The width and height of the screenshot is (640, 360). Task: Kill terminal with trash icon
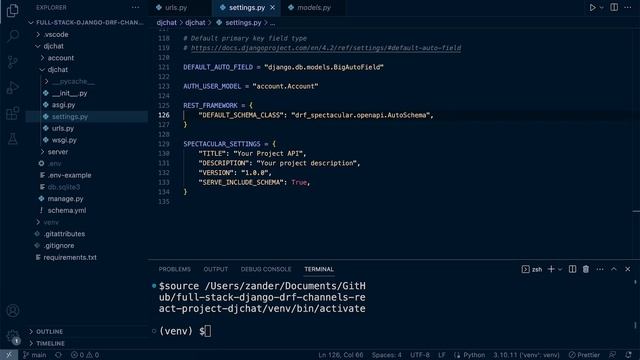click(x=586, y=269)
